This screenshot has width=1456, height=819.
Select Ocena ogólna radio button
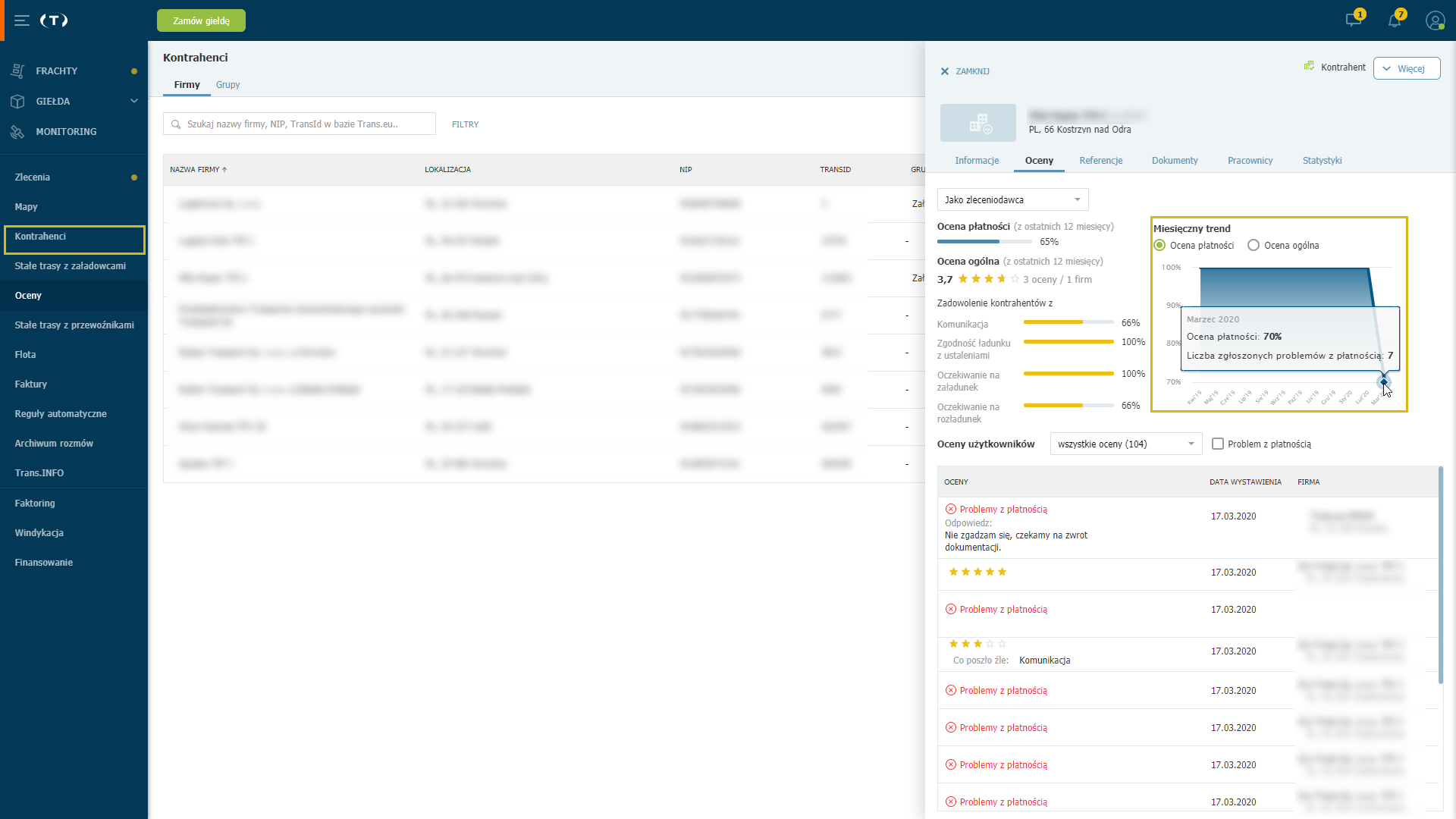coord(1254,245)
